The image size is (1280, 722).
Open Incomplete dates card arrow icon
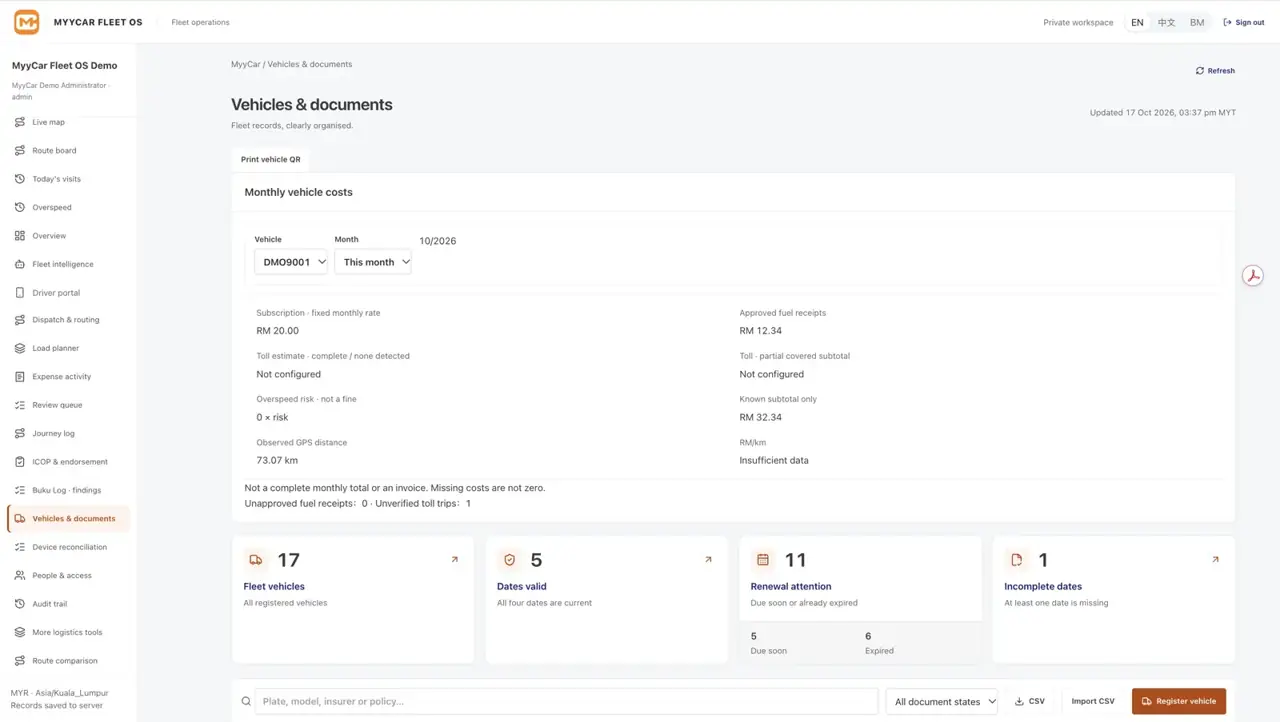(1215, 560)
